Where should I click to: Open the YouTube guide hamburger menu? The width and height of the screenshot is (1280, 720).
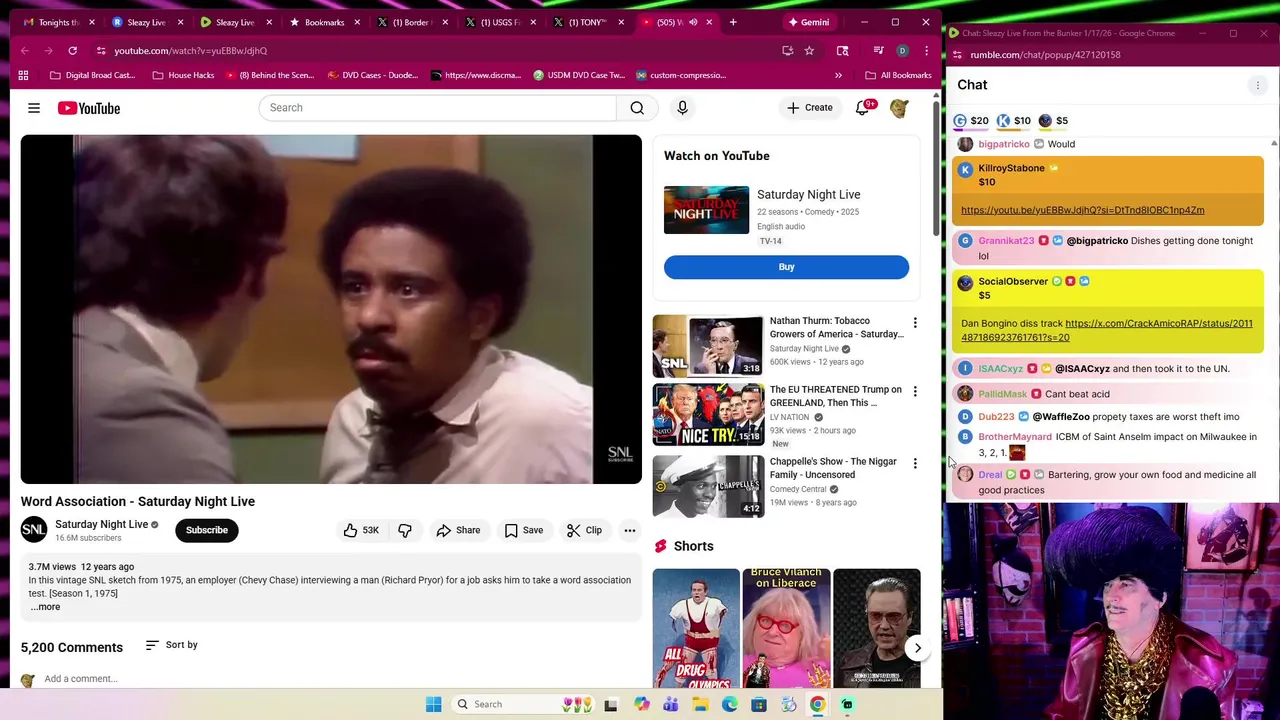tap(34, 108)
